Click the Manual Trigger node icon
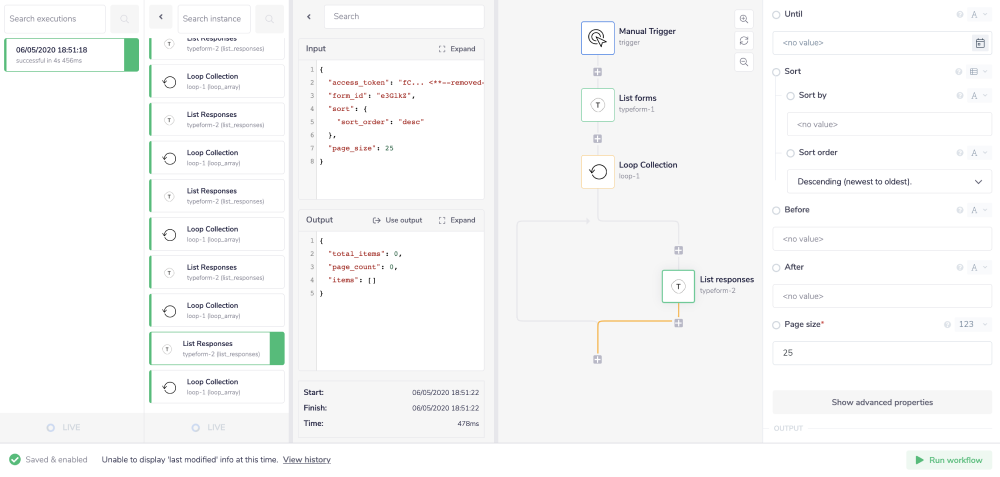 click(x=597, y=38)
